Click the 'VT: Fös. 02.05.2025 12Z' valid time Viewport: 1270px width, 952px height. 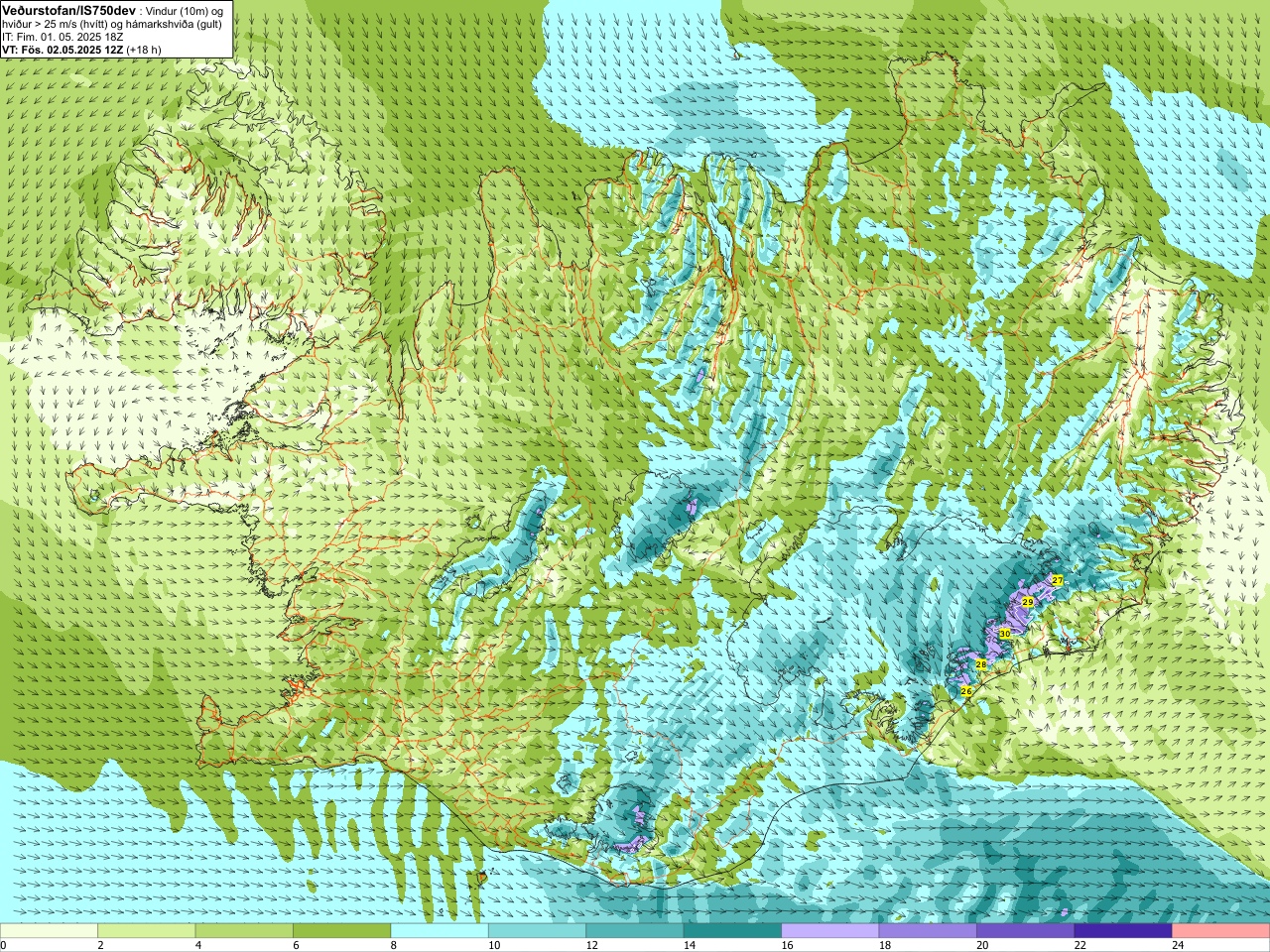[x=63, y=50]
